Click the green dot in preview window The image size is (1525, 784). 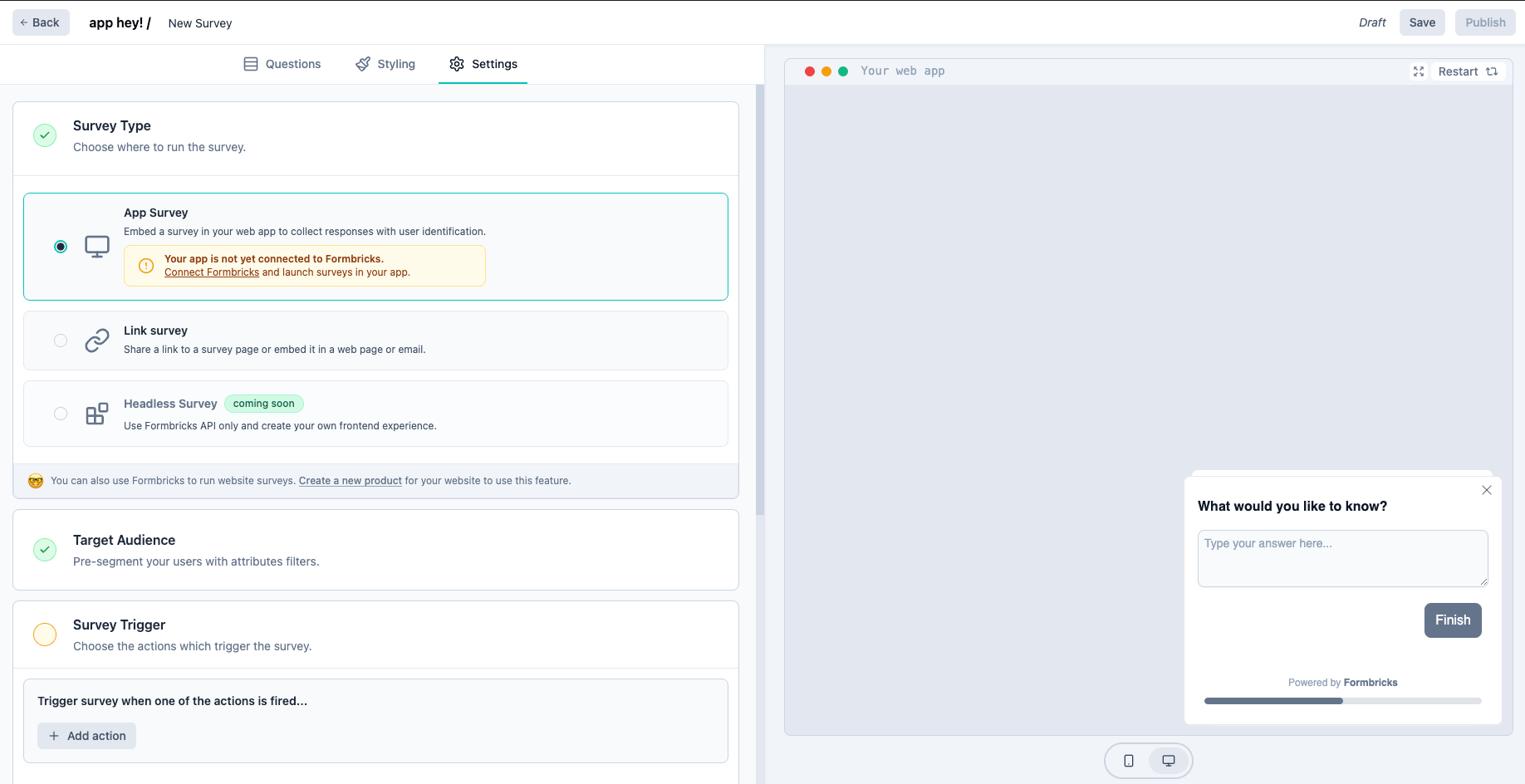tap(843, 71)
